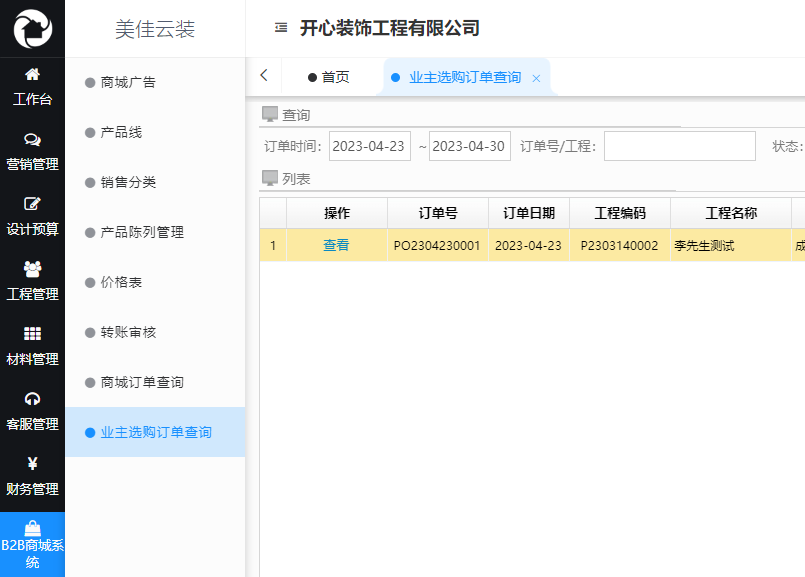
Task: Click the B2B商城系统 shopping bag icon
Action: [33, 525]
